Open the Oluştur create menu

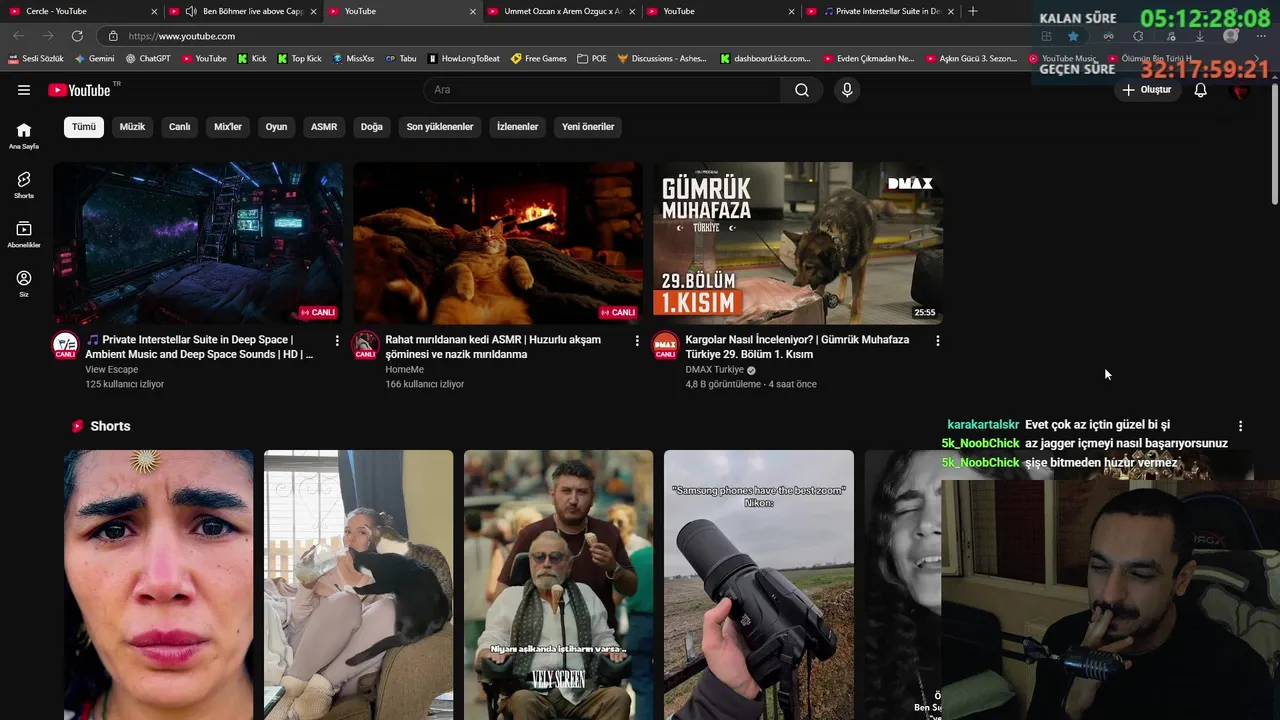click(x=1146, y=90)
